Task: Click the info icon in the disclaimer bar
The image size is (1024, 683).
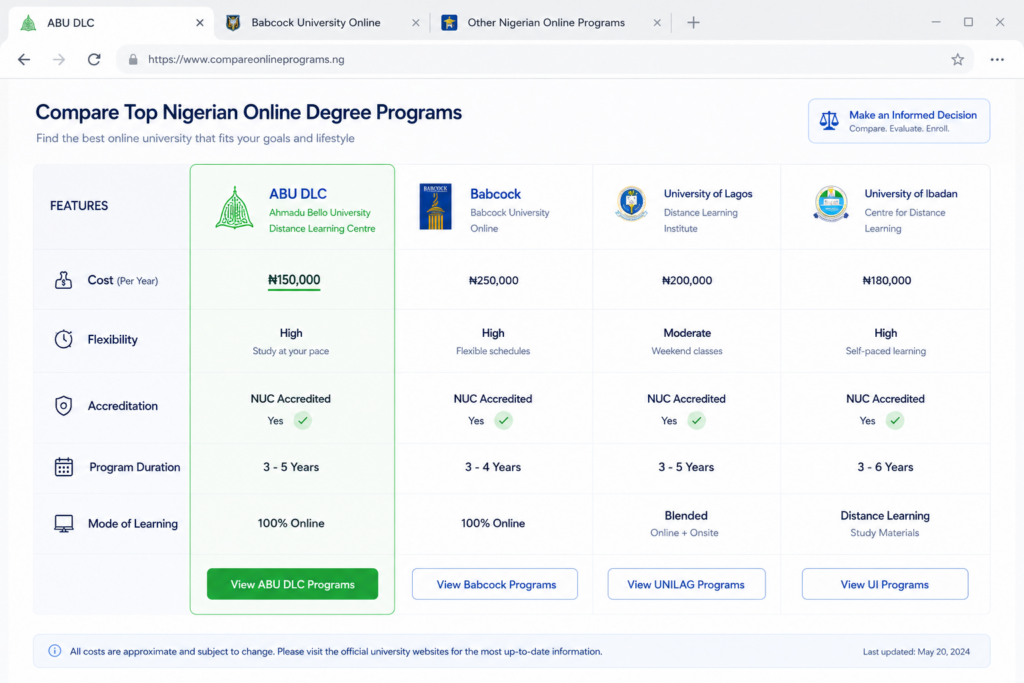Action: [55, 651]
